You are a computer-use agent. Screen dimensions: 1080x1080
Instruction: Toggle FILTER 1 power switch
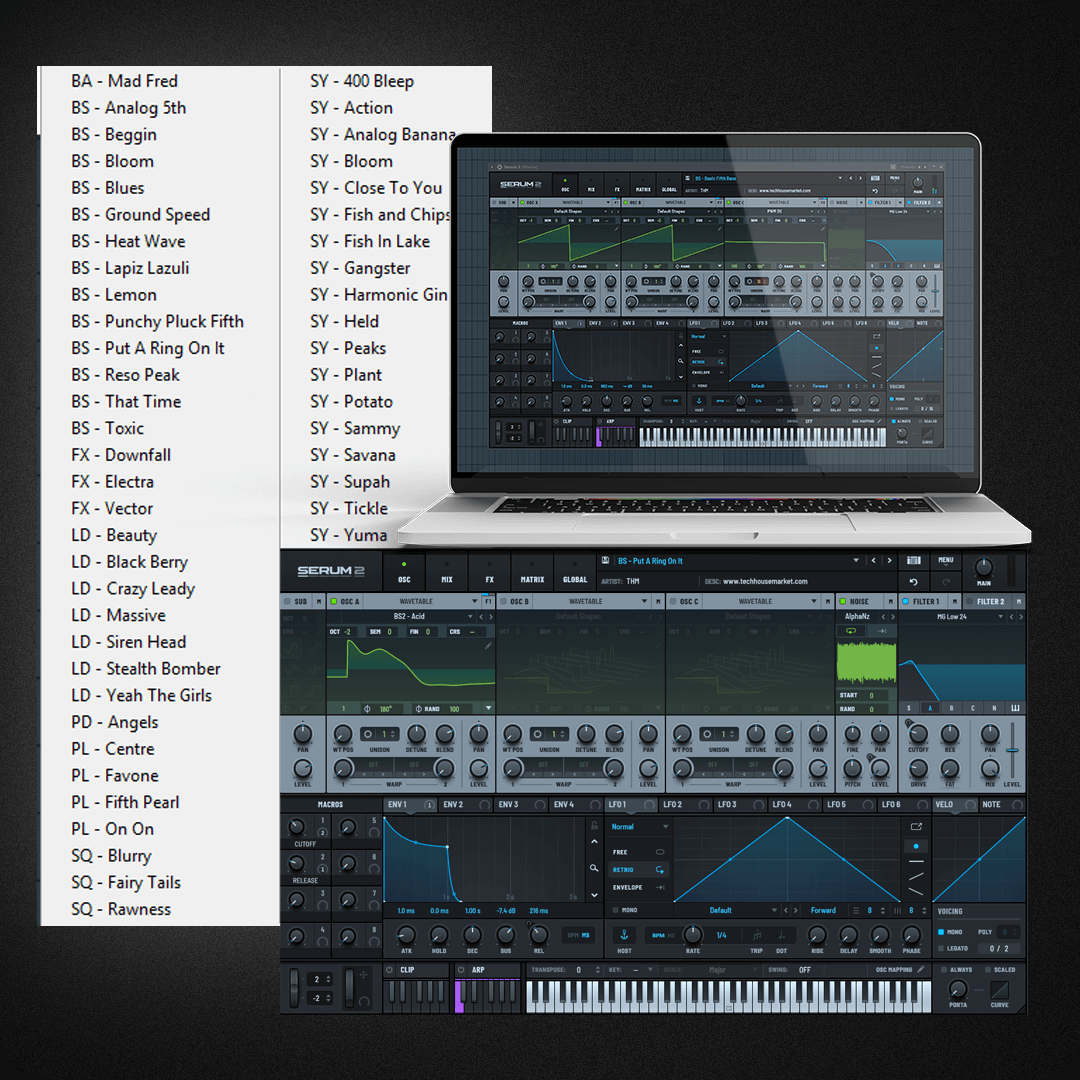[906, 601]
